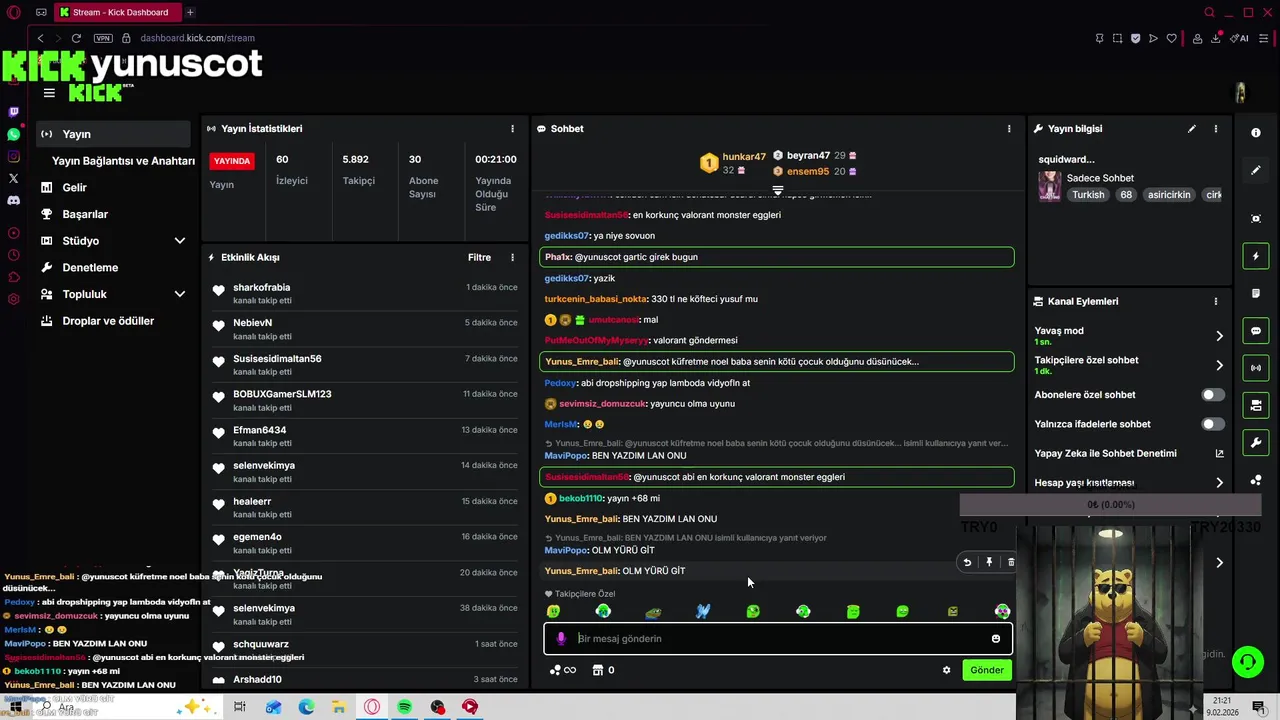Open the hamburger menu beside Kick logo
The width and height of the screenshot is (1280, 720).
[49, 93]
